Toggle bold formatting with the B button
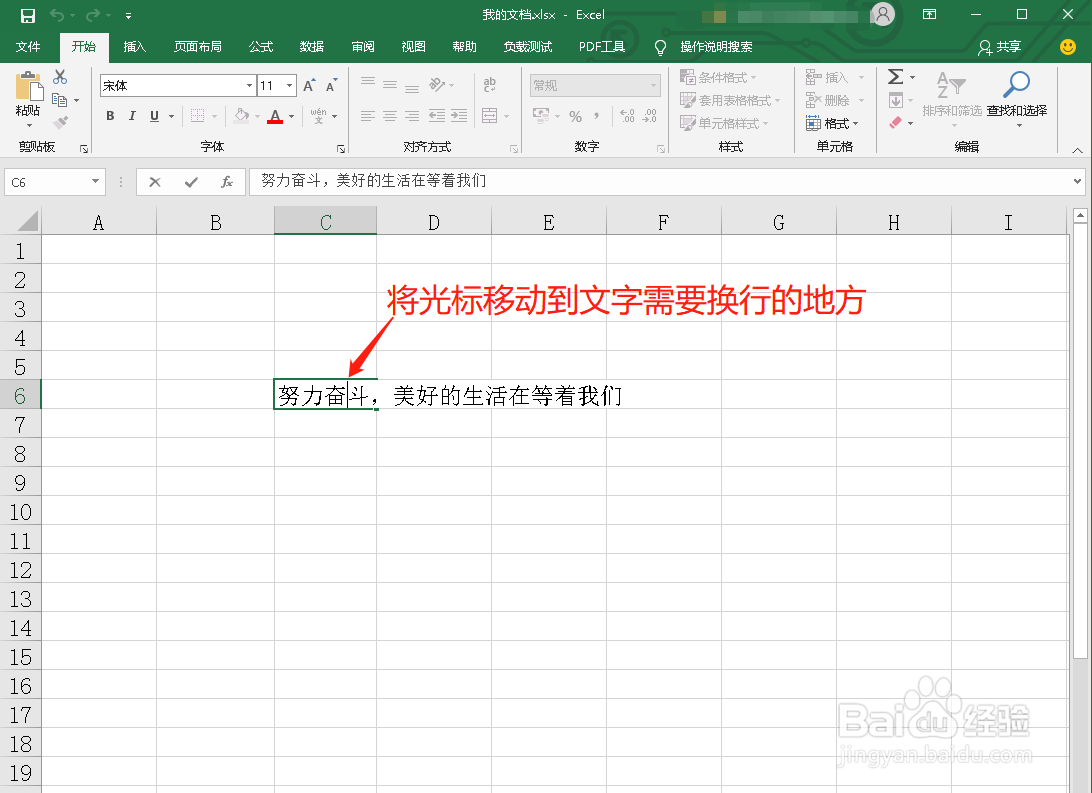Screen dimensions: 1092x793 point(110,116)
